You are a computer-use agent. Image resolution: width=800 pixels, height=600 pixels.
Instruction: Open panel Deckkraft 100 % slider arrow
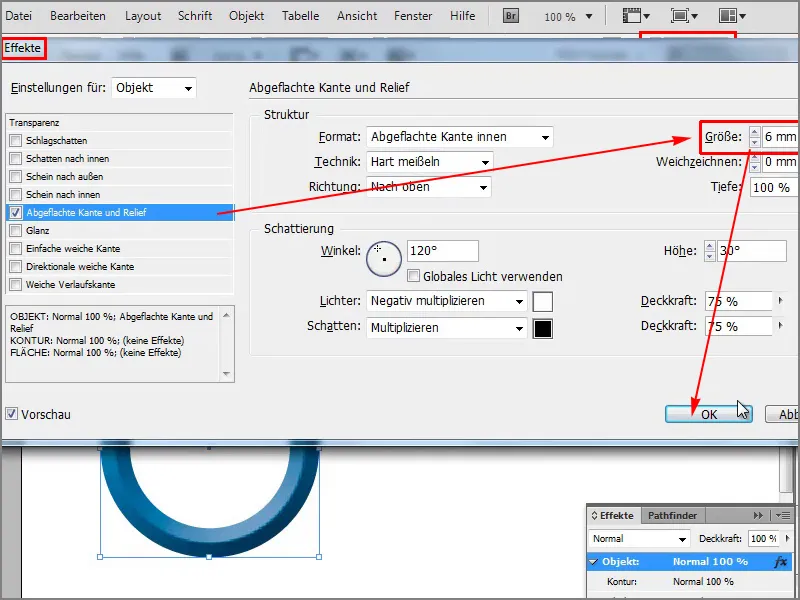(x=787, y=538)
